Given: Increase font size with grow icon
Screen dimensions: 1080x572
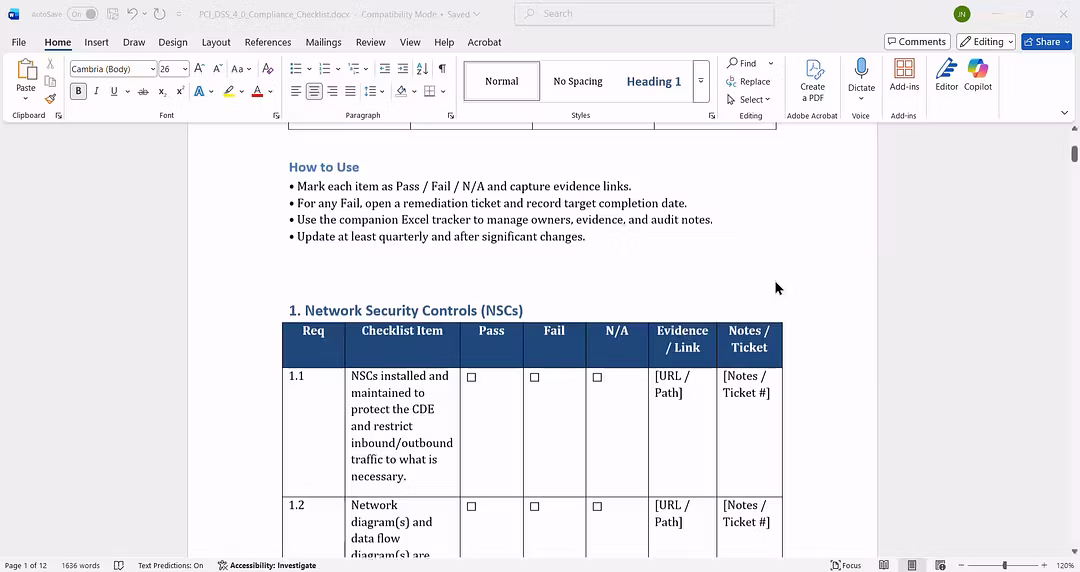Looking at the screenshot, I should 199,69.
